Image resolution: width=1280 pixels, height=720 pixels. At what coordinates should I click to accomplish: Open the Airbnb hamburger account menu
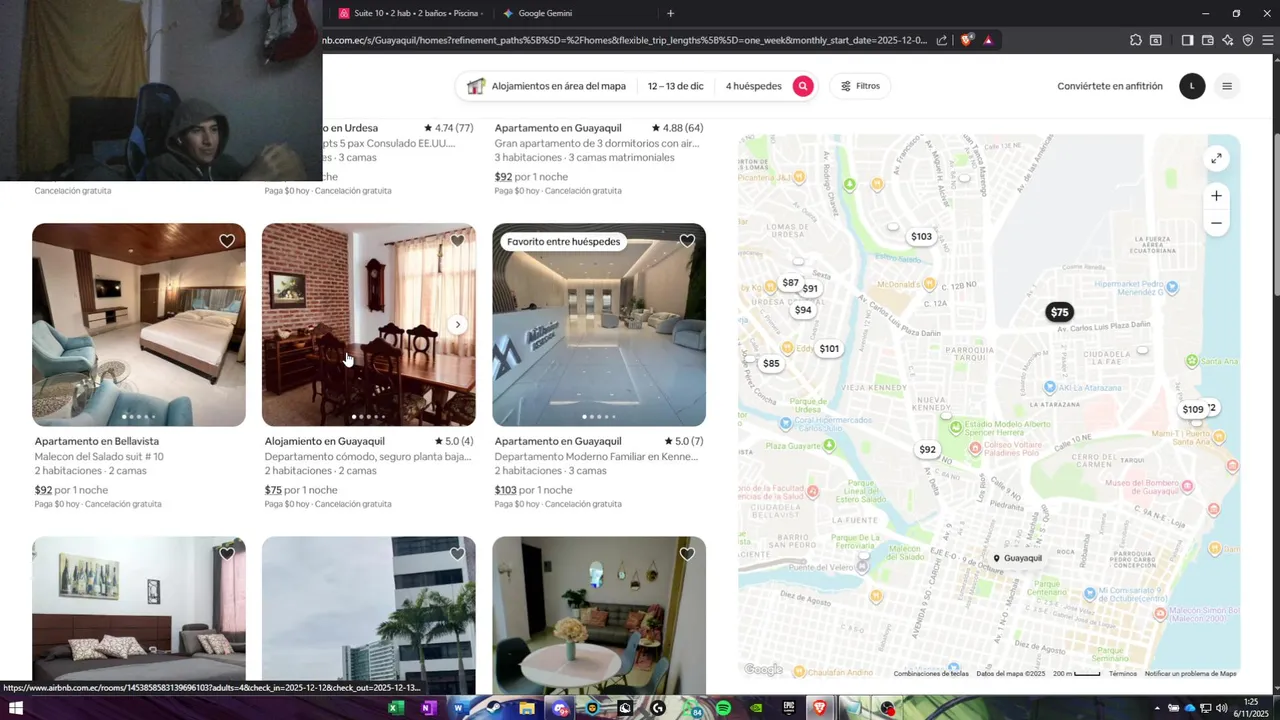click(1227, 86)
